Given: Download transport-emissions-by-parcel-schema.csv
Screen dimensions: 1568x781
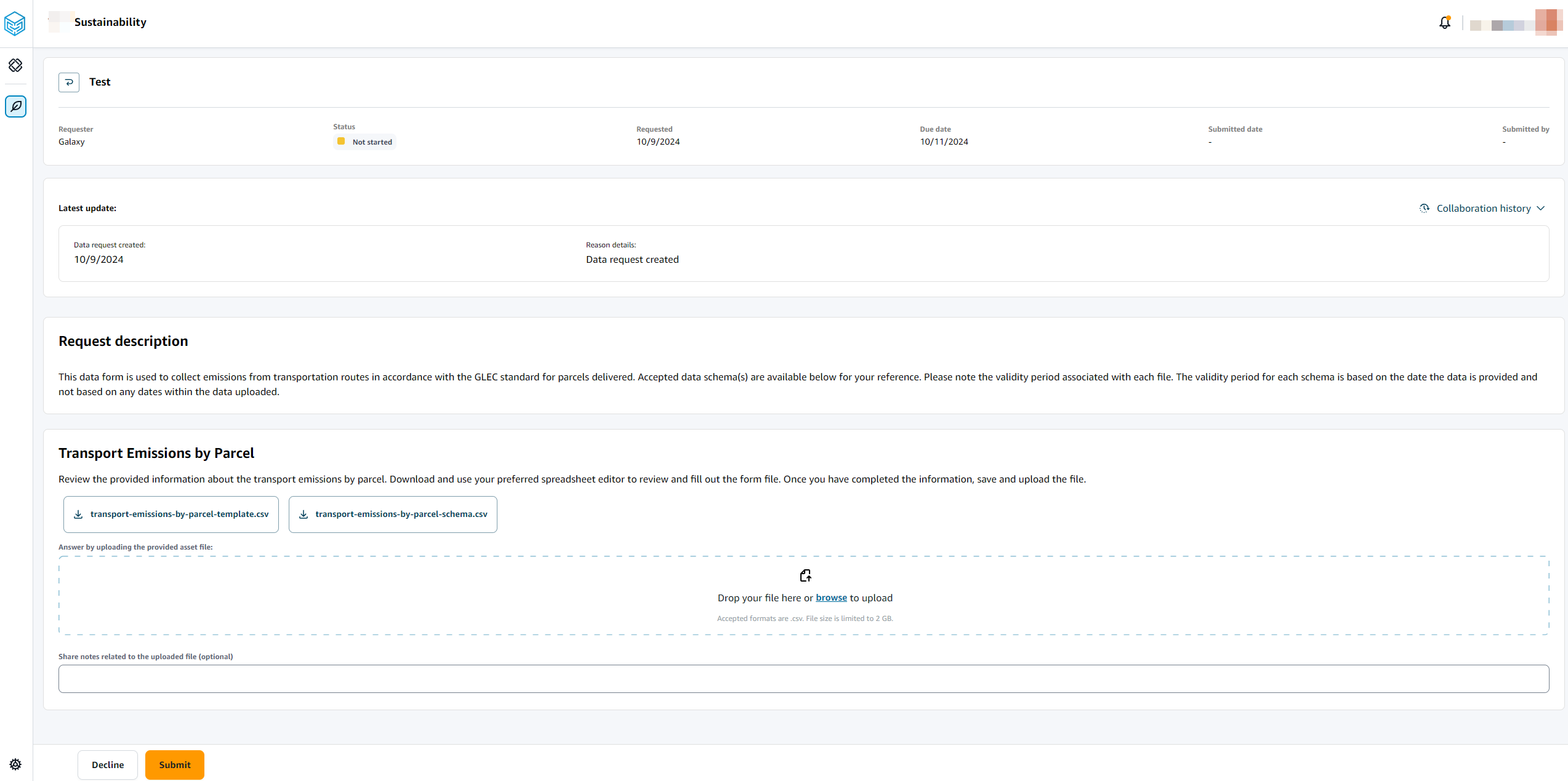Looking at the screenshot, I should click(x=393, y=514).
